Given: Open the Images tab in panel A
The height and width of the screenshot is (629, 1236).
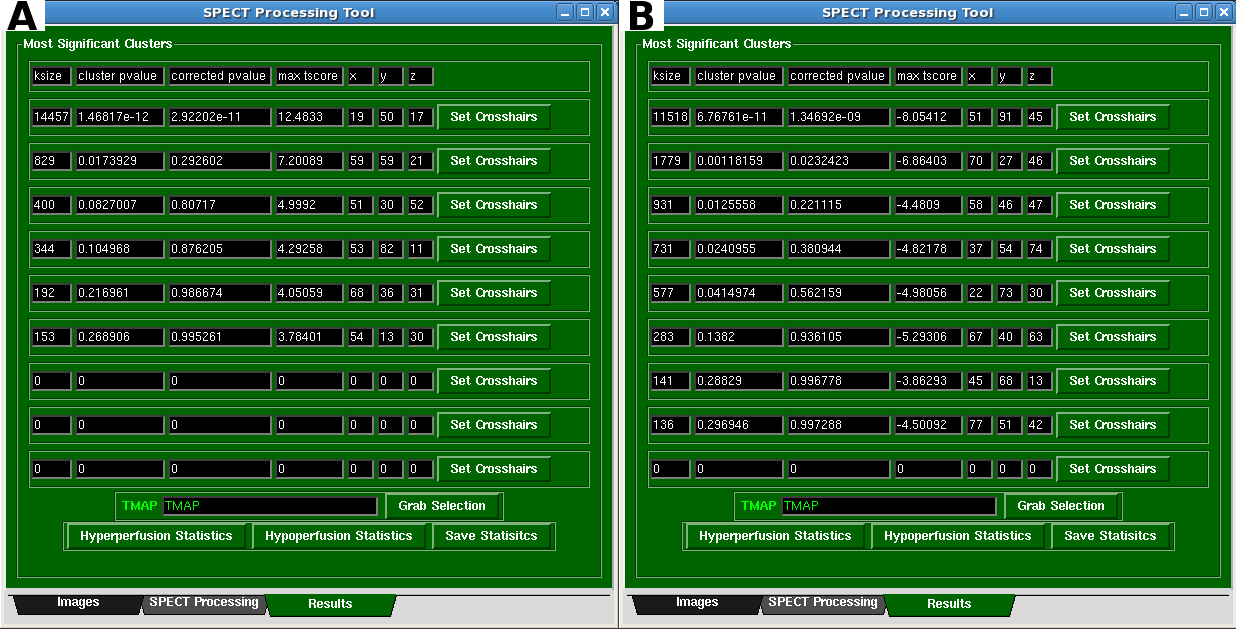Looking at the screenshot, I should click(x=77, y=603).
